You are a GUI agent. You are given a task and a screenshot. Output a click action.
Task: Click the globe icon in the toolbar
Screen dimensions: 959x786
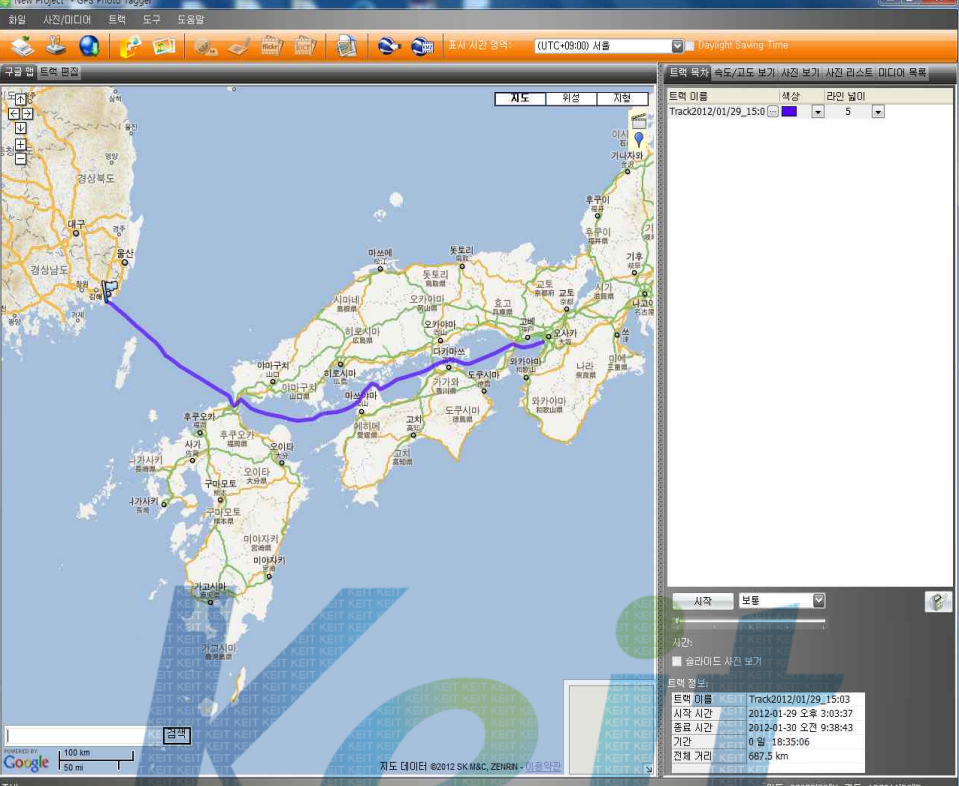(x=89, y=45)
